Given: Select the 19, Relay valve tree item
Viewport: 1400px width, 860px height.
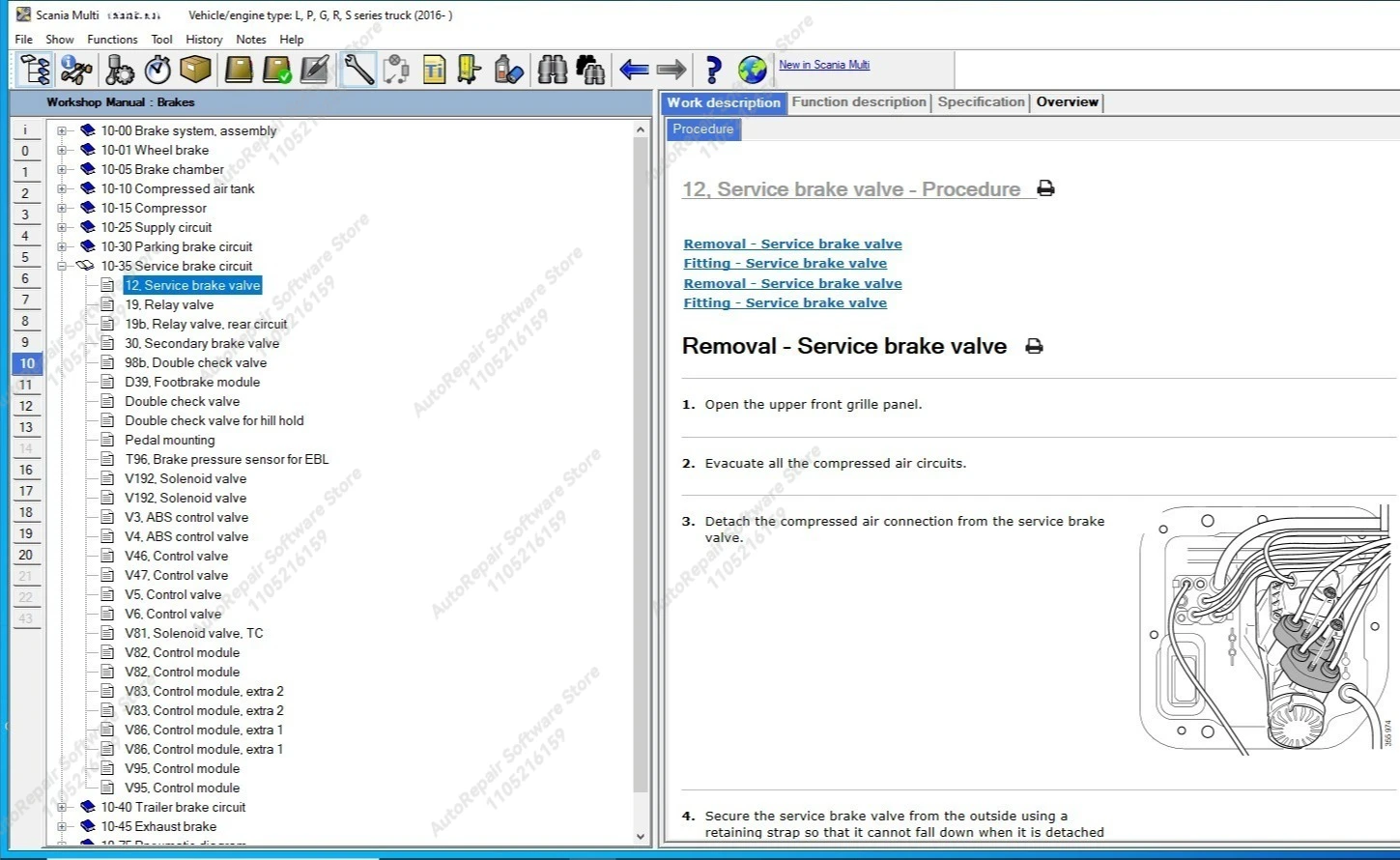Looking at the screenshot, I should point(170,304).
